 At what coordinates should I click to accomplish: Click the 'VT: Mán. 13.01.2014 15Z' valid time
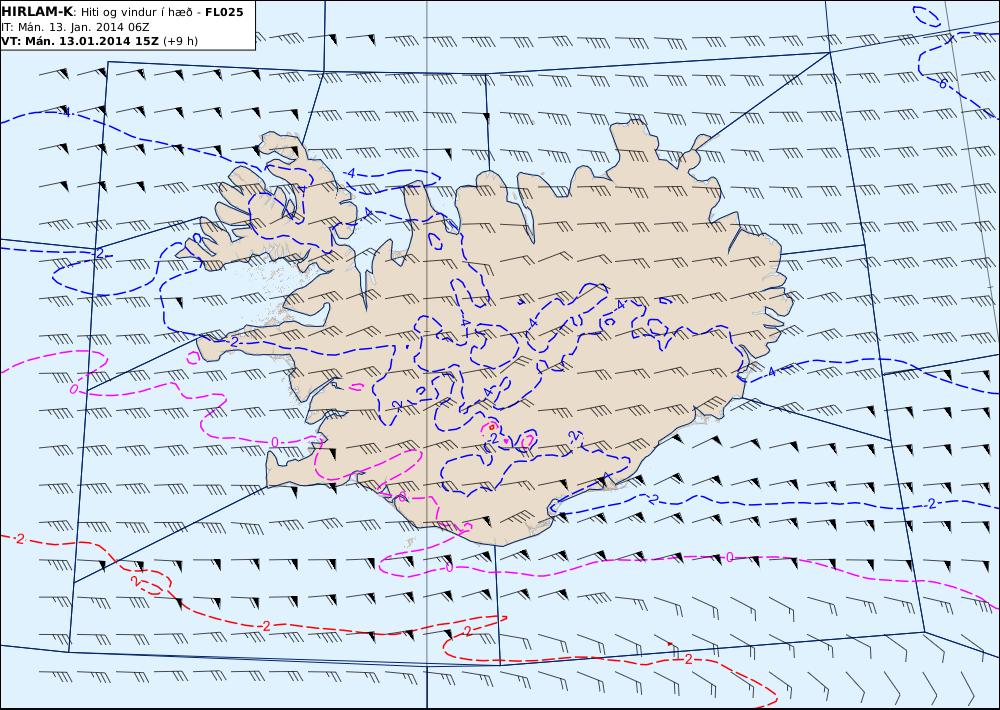(80, 41)
